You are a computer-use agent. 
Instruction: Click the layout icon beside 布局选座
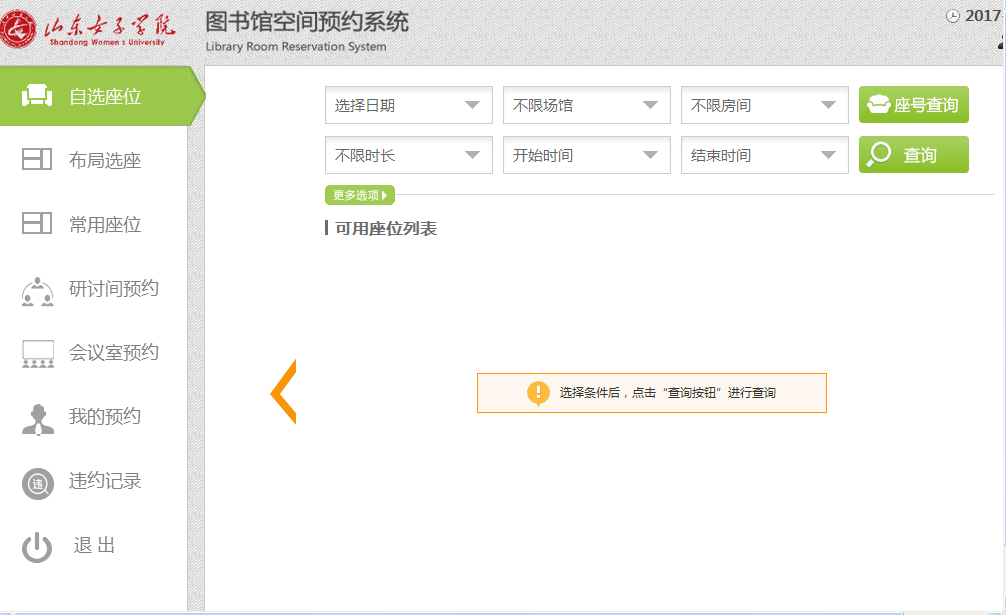37,160
